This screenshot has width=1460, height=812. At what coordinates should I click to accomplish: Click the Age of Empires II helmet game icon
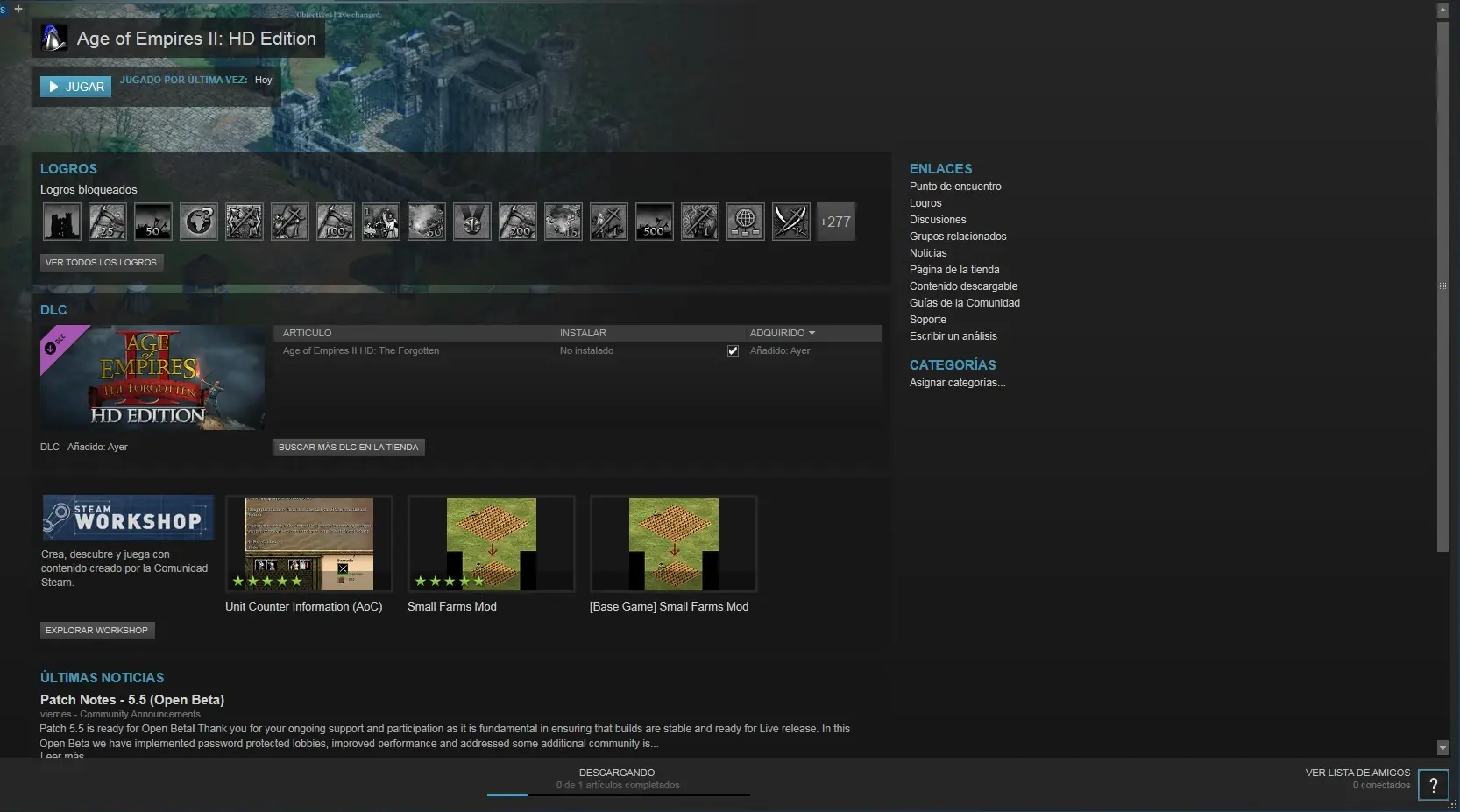(54, 38)
